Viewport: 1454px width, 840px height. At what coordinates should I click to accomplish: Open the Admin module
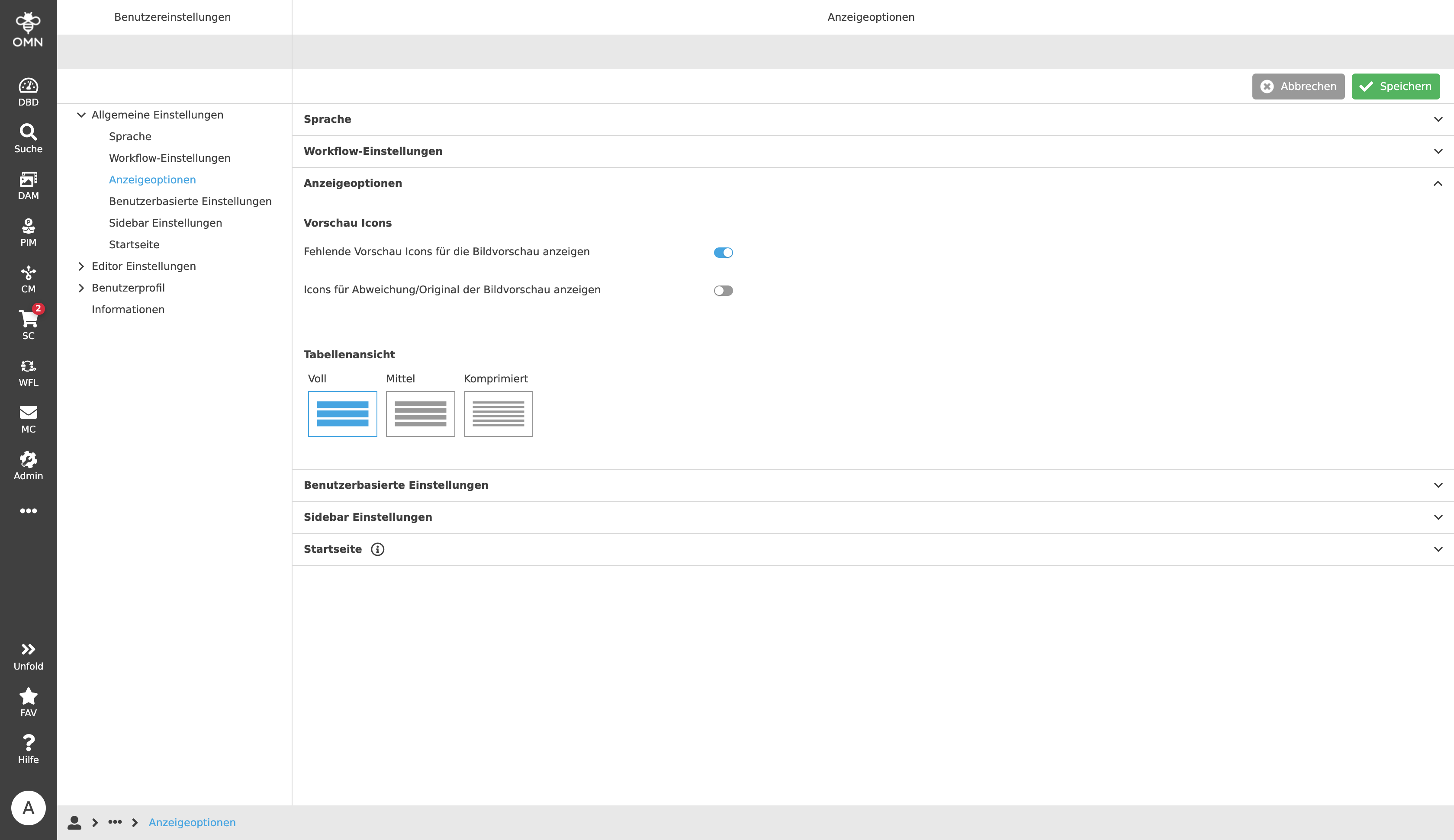(x=28, y=465)
